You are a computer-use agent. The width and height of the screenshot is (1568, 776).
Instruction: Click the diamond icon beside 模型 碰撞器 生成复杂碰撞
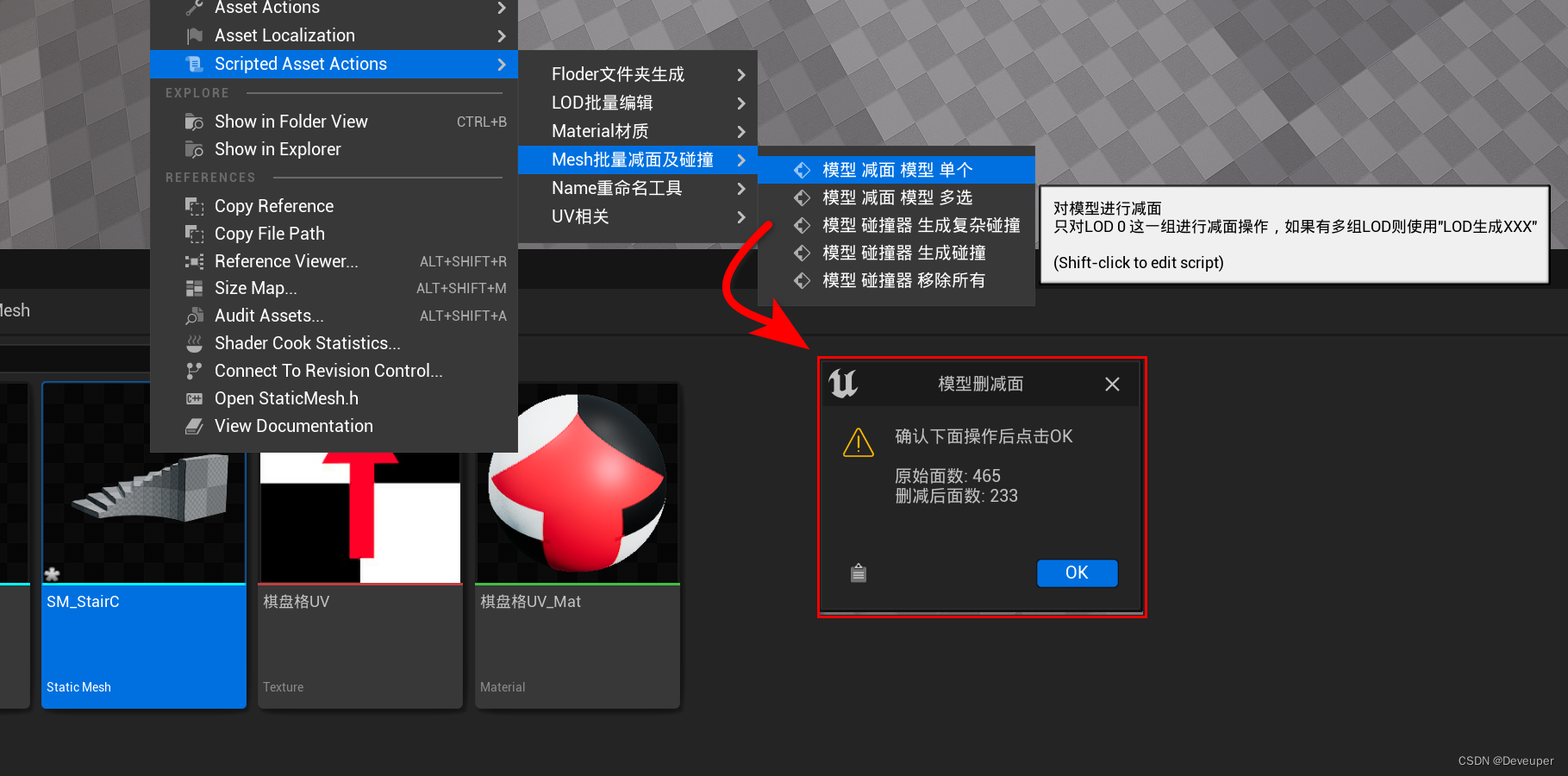803,225
